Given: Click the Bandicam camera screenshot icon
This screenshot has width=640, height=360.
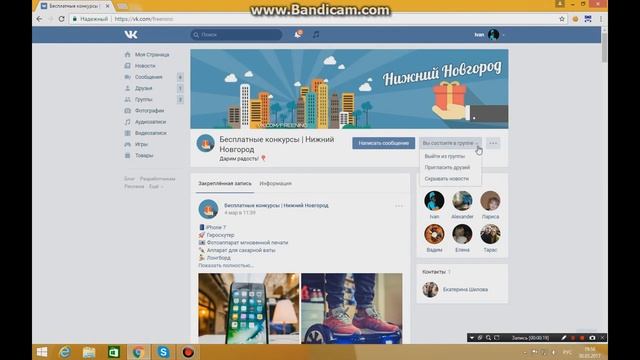Looking at the screenshot, I should (x=592, y=338).
